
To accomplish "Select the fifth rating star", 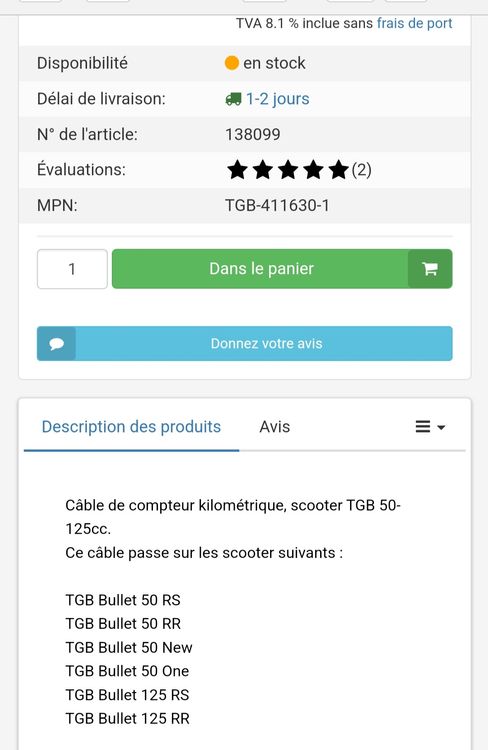I will coord(339,170).
